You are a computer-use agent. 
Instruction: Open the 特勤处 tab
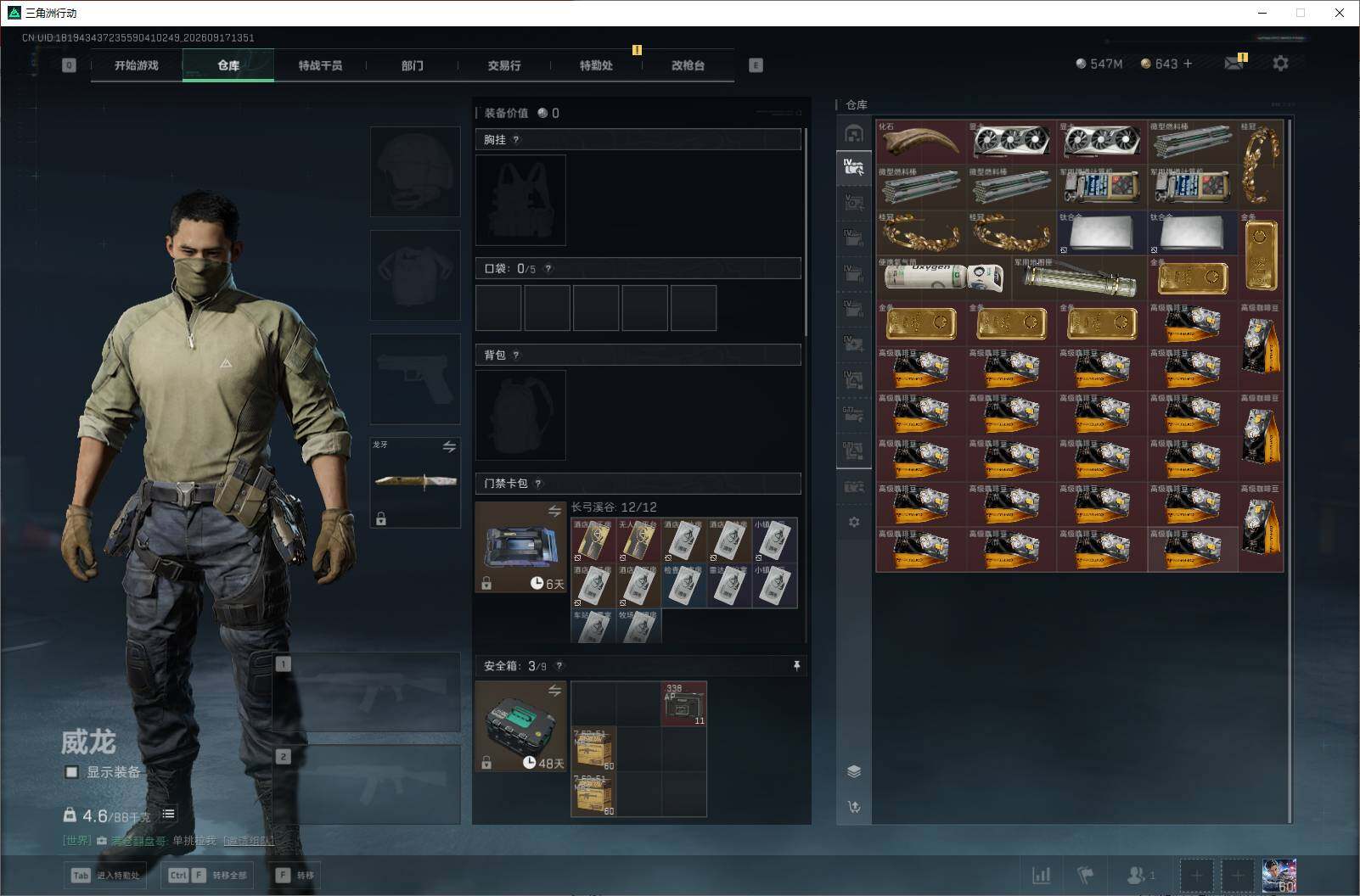(x=596, y=65)
